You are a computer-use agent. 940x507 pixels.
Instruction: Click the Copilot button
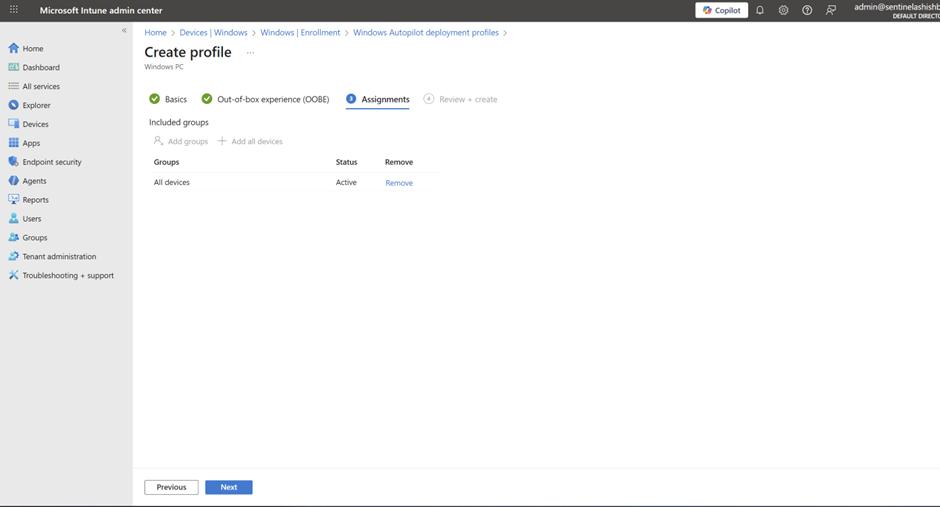[x=721, y=10]
